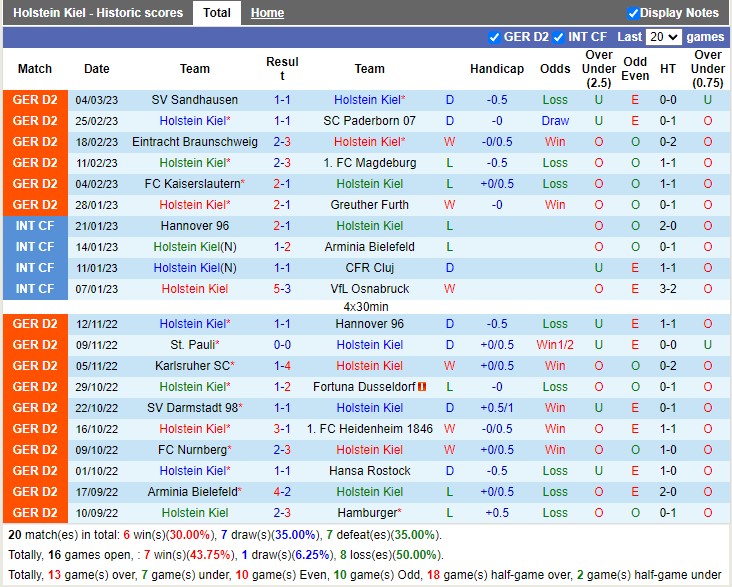Open the 1-4 result at Karlsruher SC

point(282,366)
